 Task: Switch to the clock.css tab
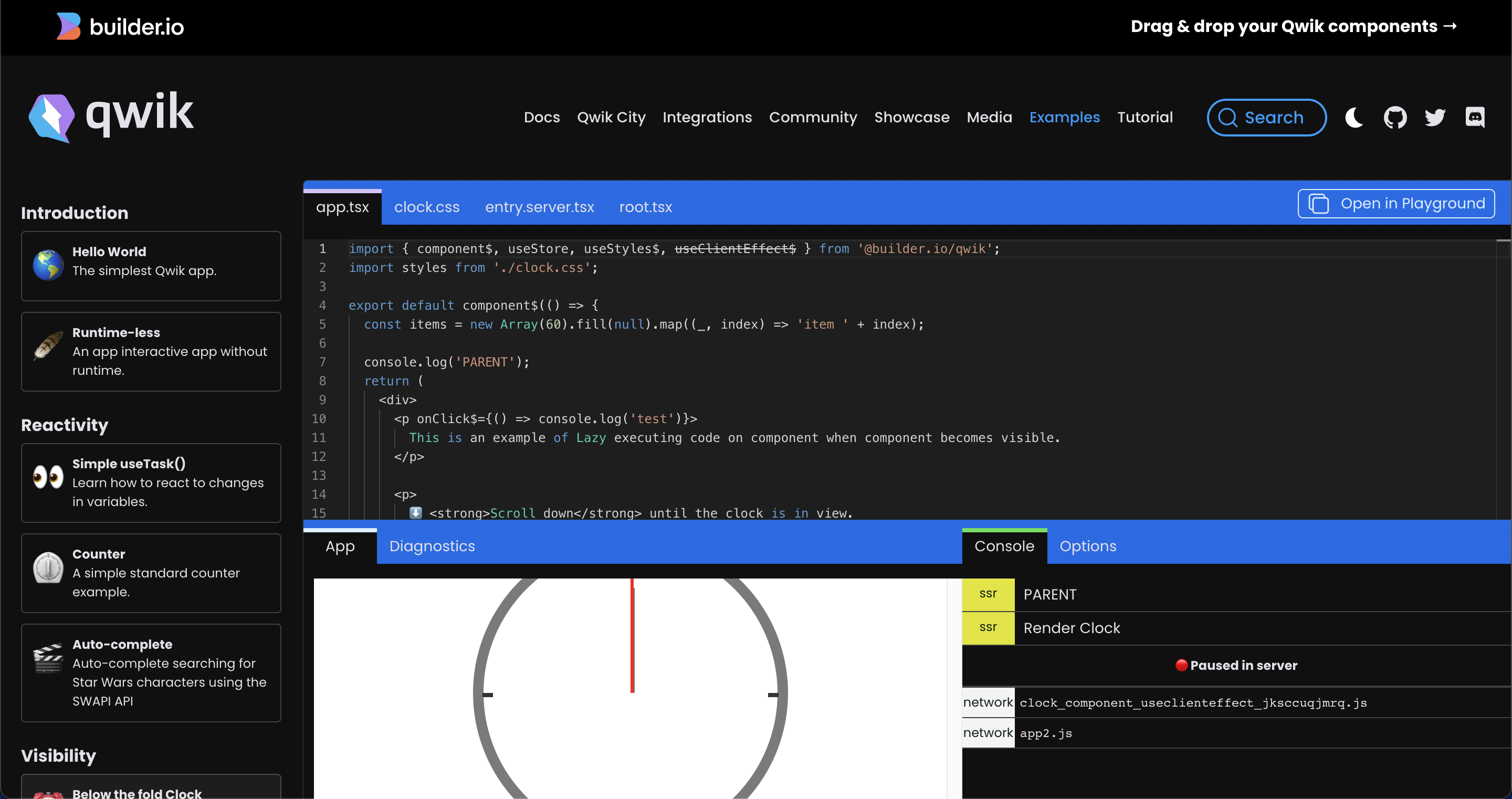[426, 207]
